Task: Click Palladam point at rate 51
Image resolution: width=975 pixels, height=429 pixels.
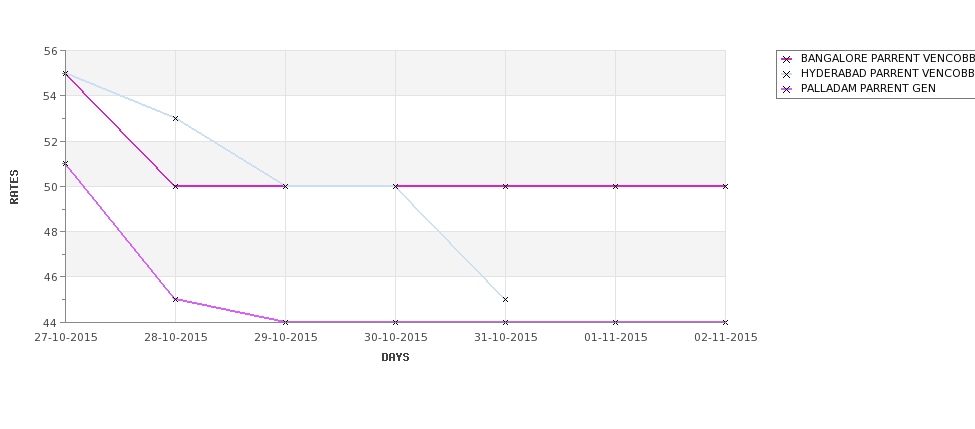Action: pos(65,164)
